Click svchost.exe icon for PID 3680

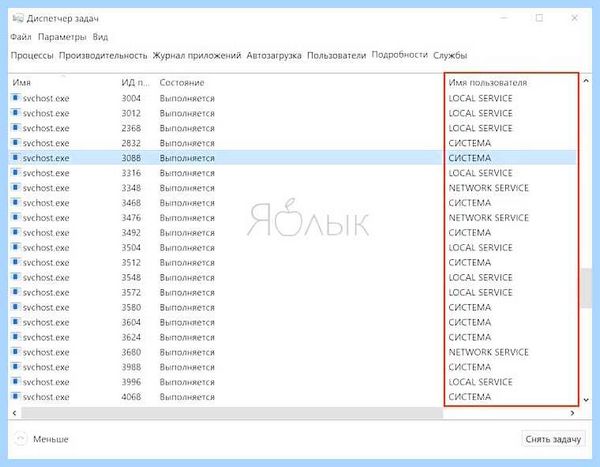(15, 351)
